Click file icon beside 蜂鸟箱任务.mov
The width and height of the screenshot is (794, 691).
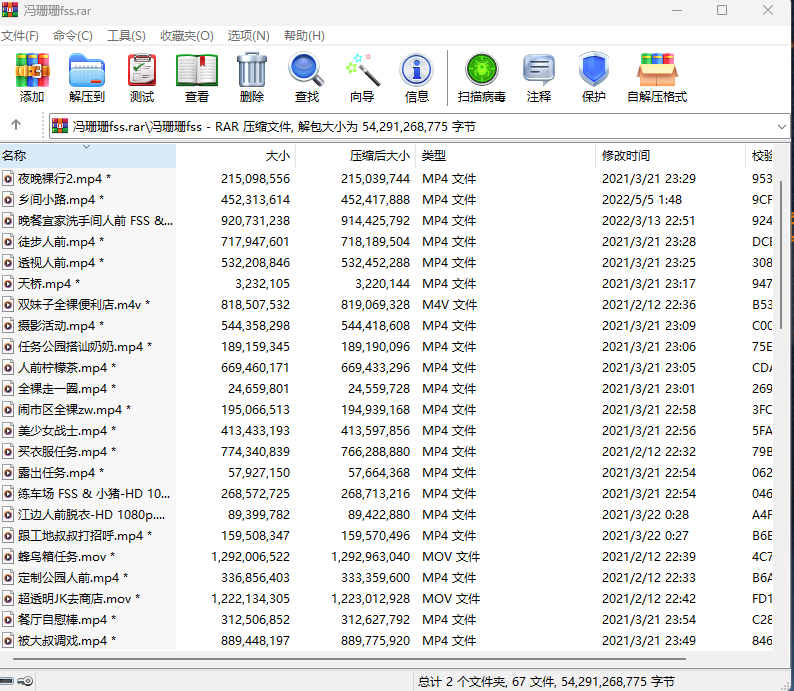pyautogui.click(x=8, y=557)
